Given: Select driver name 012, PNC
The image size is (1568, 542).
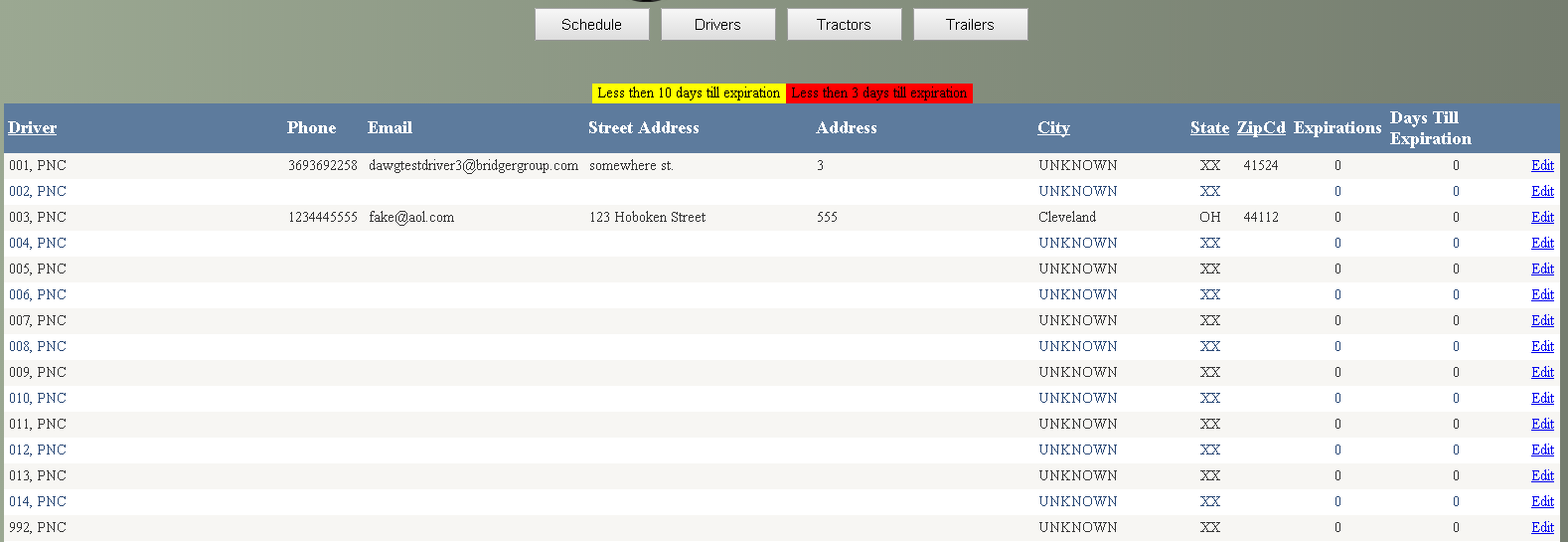Looking at the screenshot, I should [x=38, y=450].
